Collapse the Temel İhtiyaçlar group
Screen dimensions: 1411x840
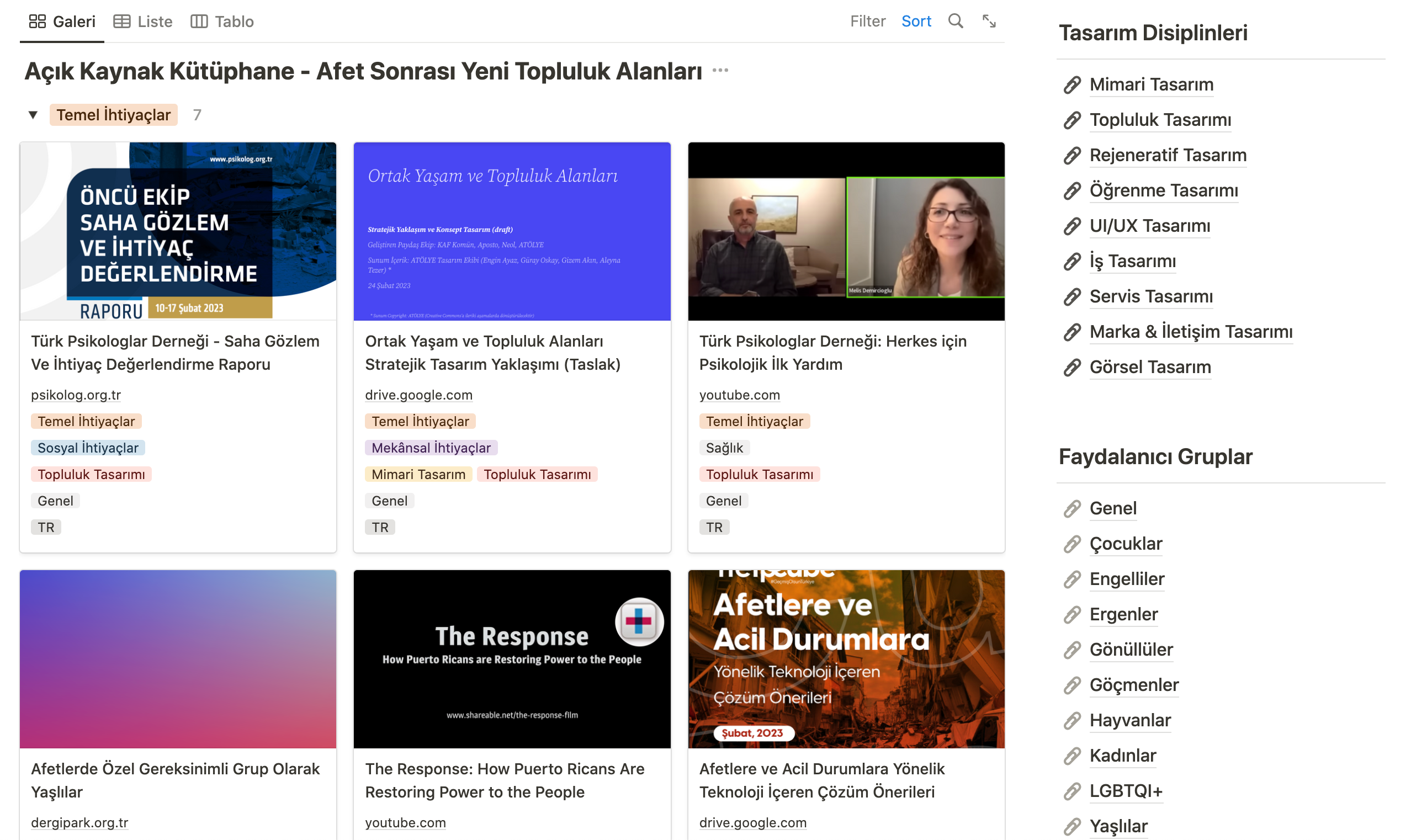click(33, 115)
